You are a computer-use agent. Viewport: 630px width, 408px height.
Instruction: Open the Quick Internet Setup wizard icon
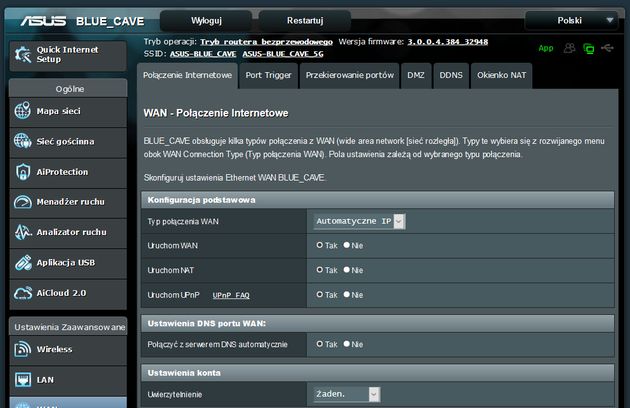pos(22,55)
